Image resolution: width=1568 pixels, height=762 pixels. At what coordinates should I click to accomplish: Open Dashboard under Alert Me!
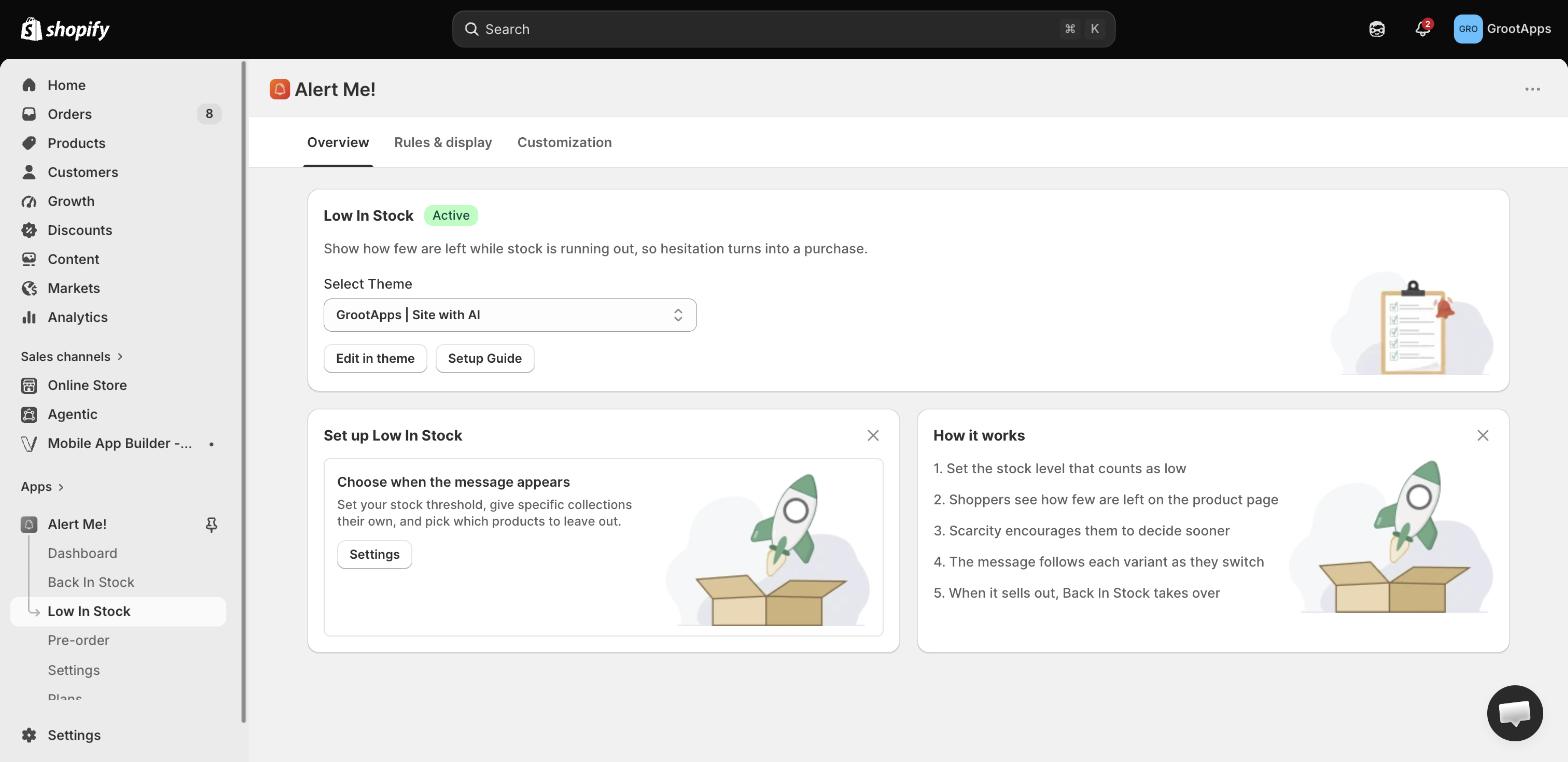82,553
